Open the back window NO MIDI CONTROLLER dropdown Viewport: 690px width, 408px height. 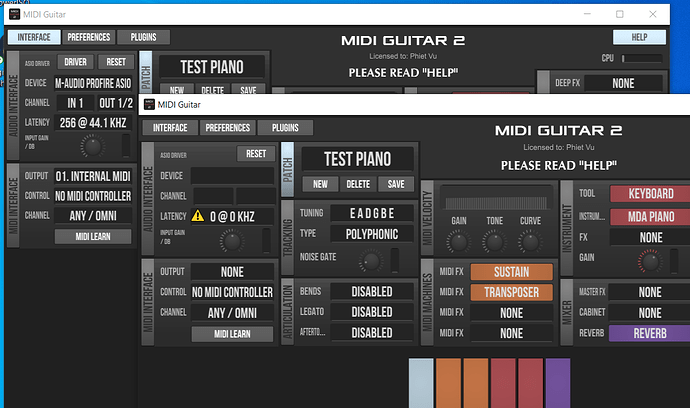(x=93, y=196)
